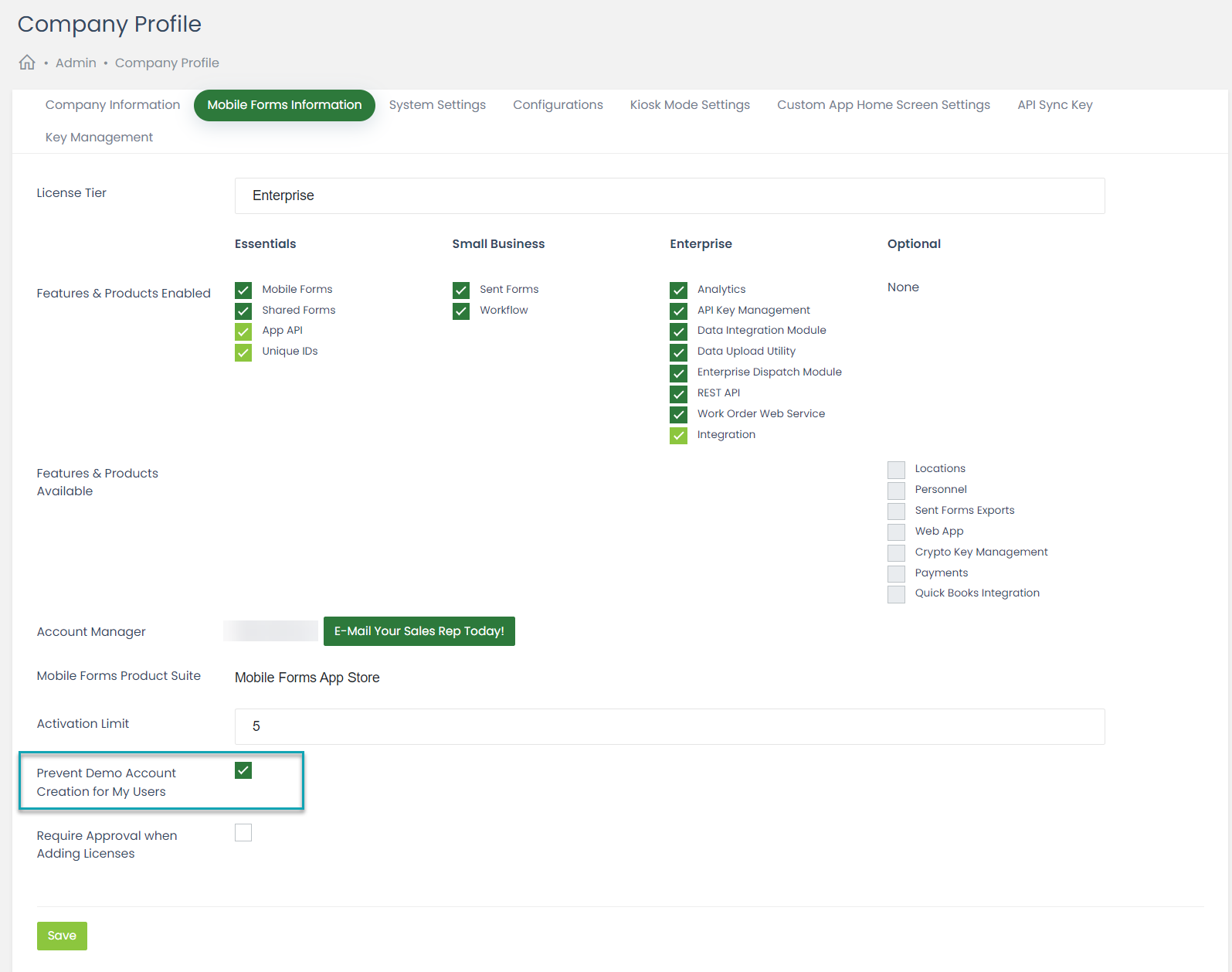Open the Key Management tab

(x=99, y=138)
